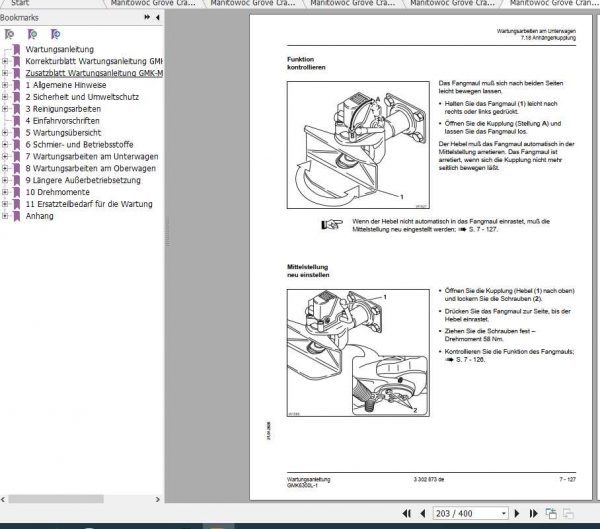600x529 pixels.
Task: Click the bookmarks scrollbar left arrow
Action: pos(3,499)
